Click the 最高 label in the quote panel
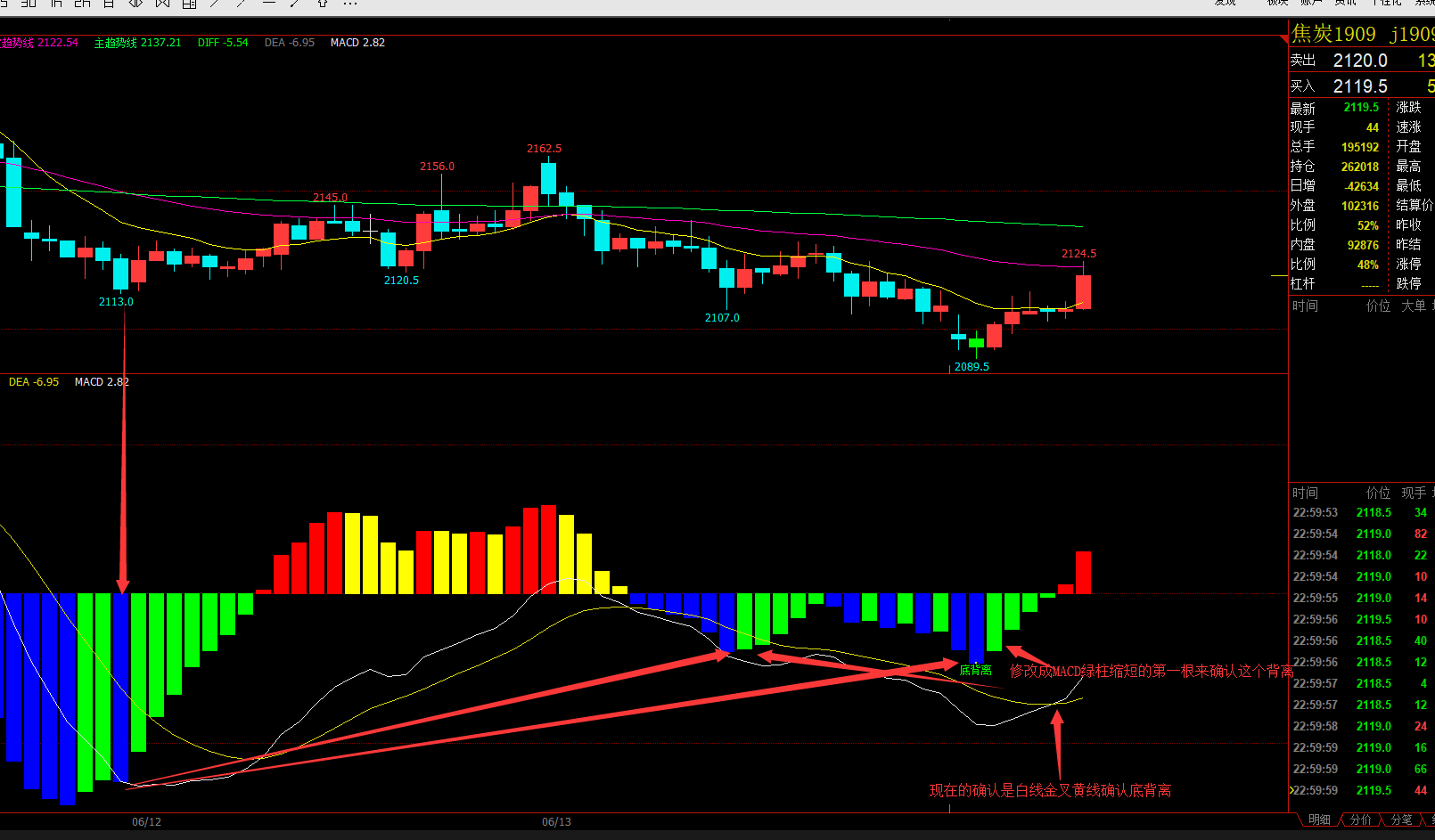 pos(1408,167)
